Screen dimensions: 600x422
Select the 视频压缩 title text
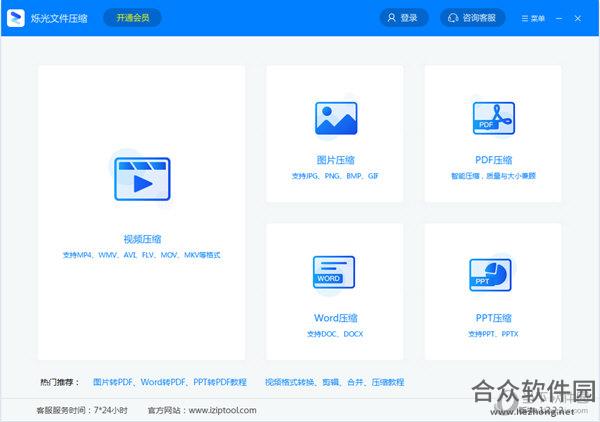pos(142,239)
